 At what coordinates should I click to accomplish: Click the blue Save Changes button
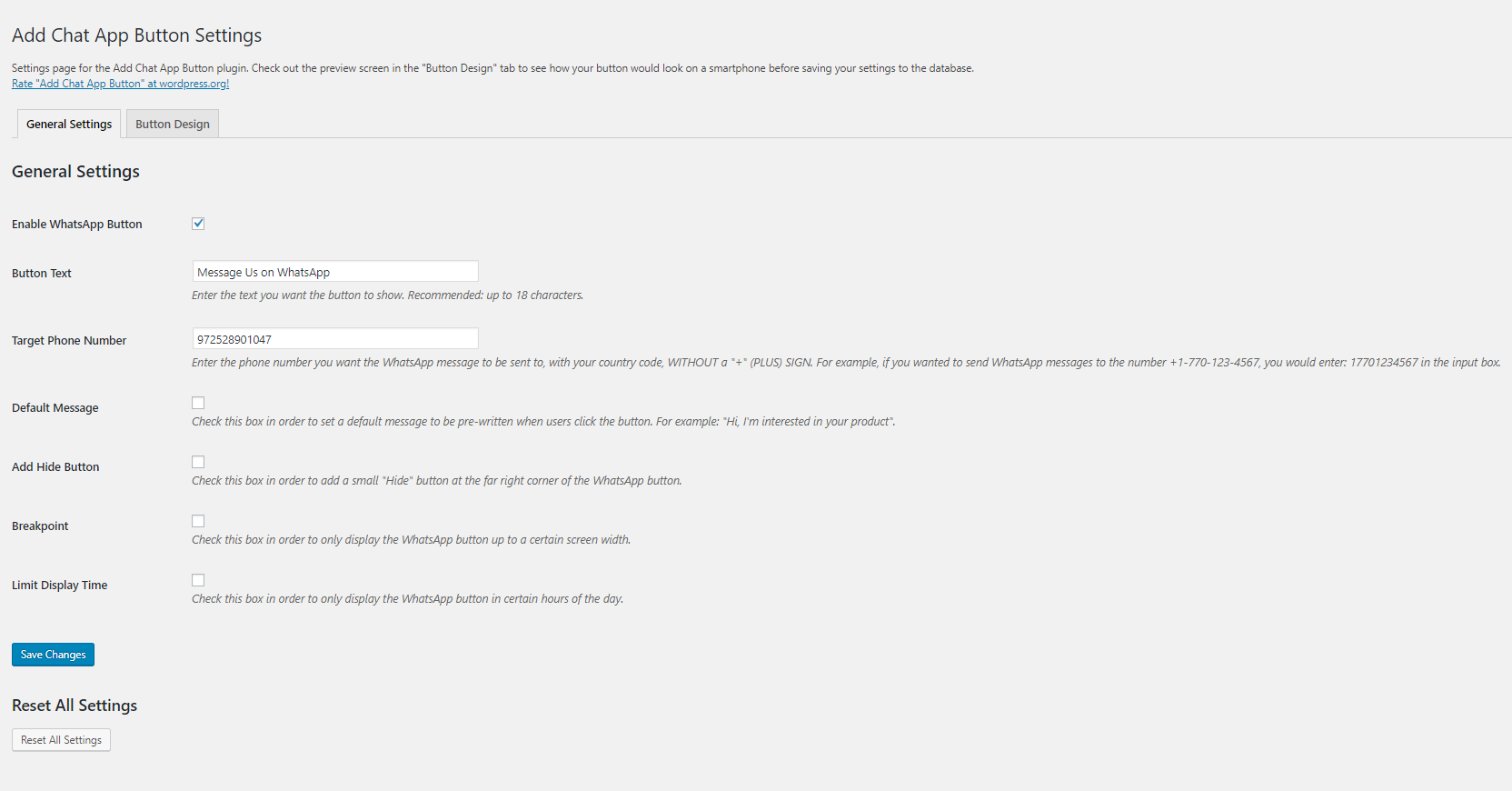[53, 655]
